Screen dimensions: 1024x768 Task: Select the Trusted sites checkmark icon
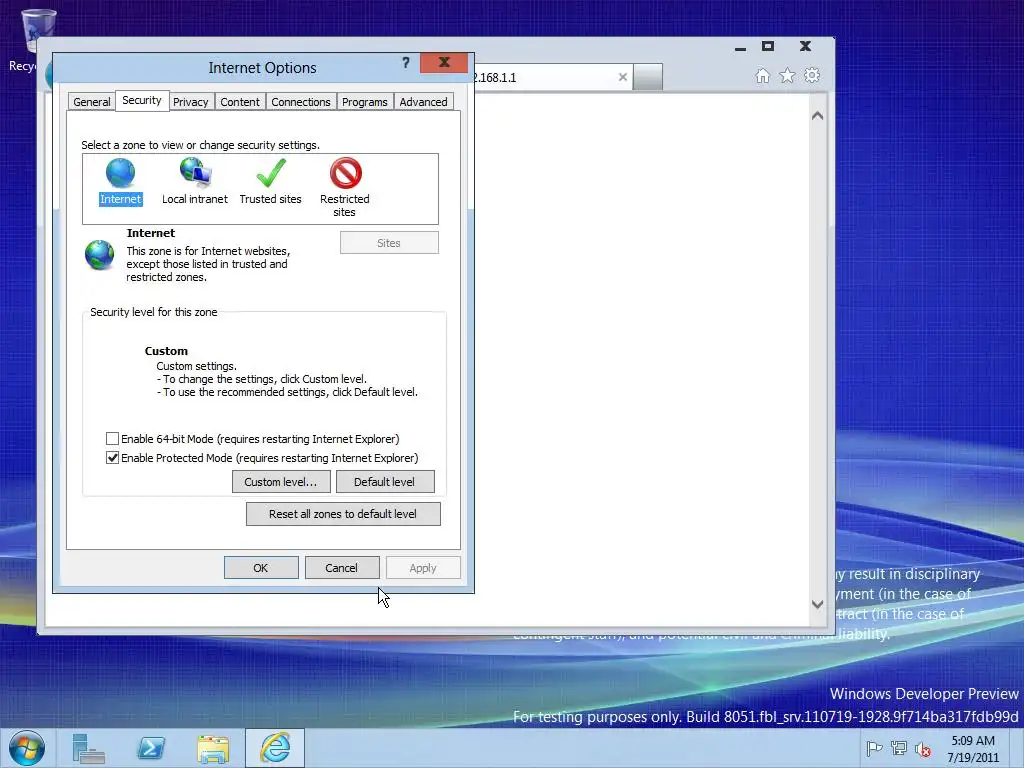click(x=271, y=173)
